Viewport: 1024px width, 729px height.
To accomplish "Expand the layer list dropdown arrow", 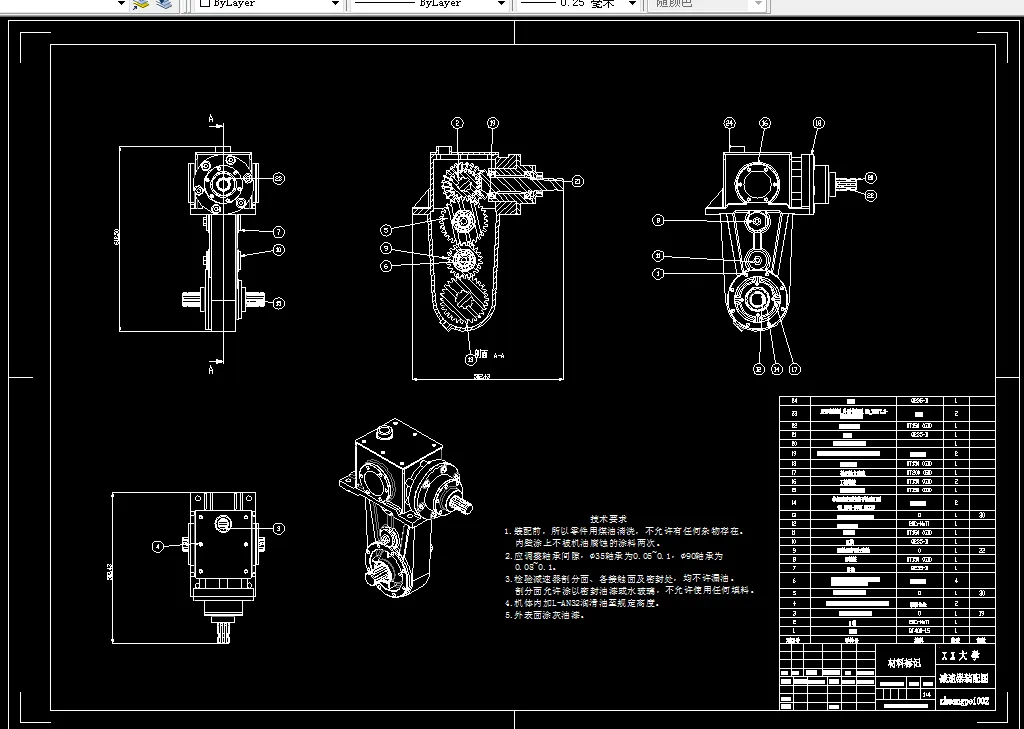I will click(121, 4).
